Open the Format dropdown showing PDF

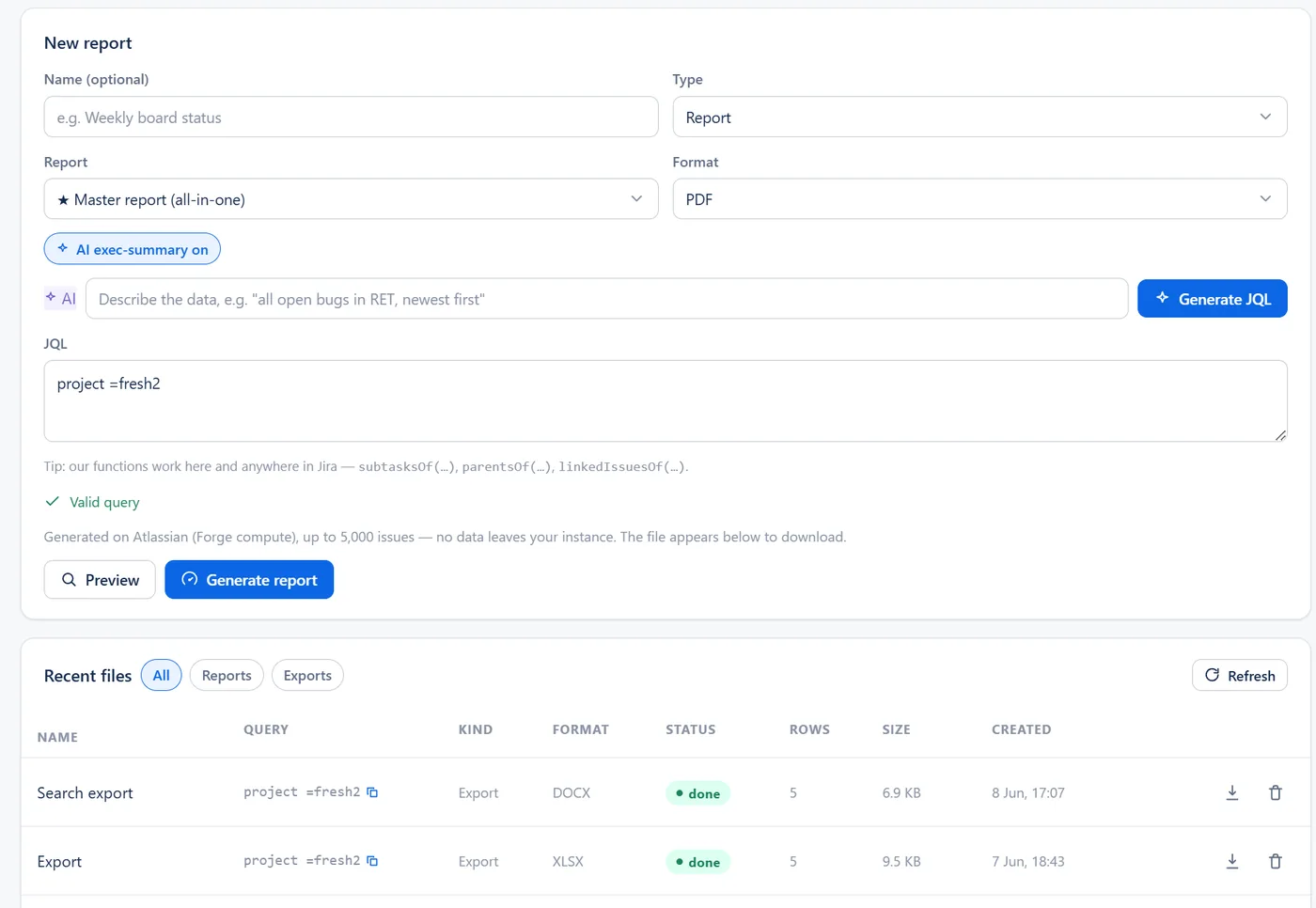click(979, 199)
